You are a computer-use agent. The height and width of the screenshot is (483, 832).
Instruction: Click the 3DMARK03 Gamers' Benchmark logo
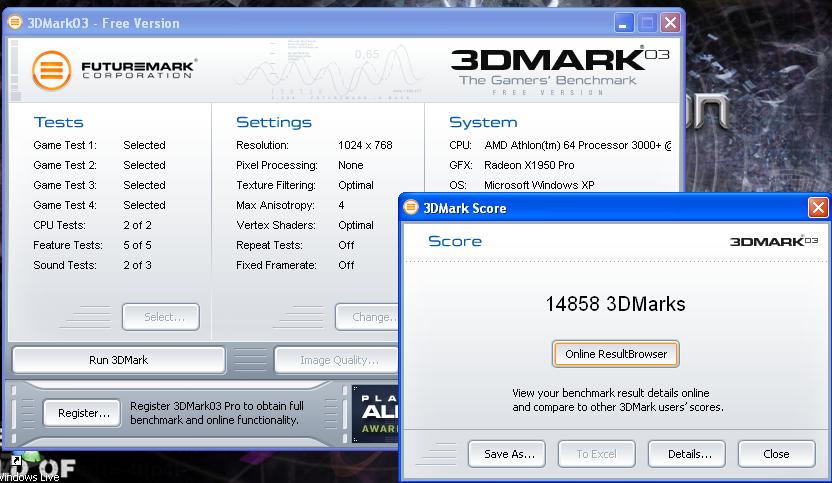[559, 71]
